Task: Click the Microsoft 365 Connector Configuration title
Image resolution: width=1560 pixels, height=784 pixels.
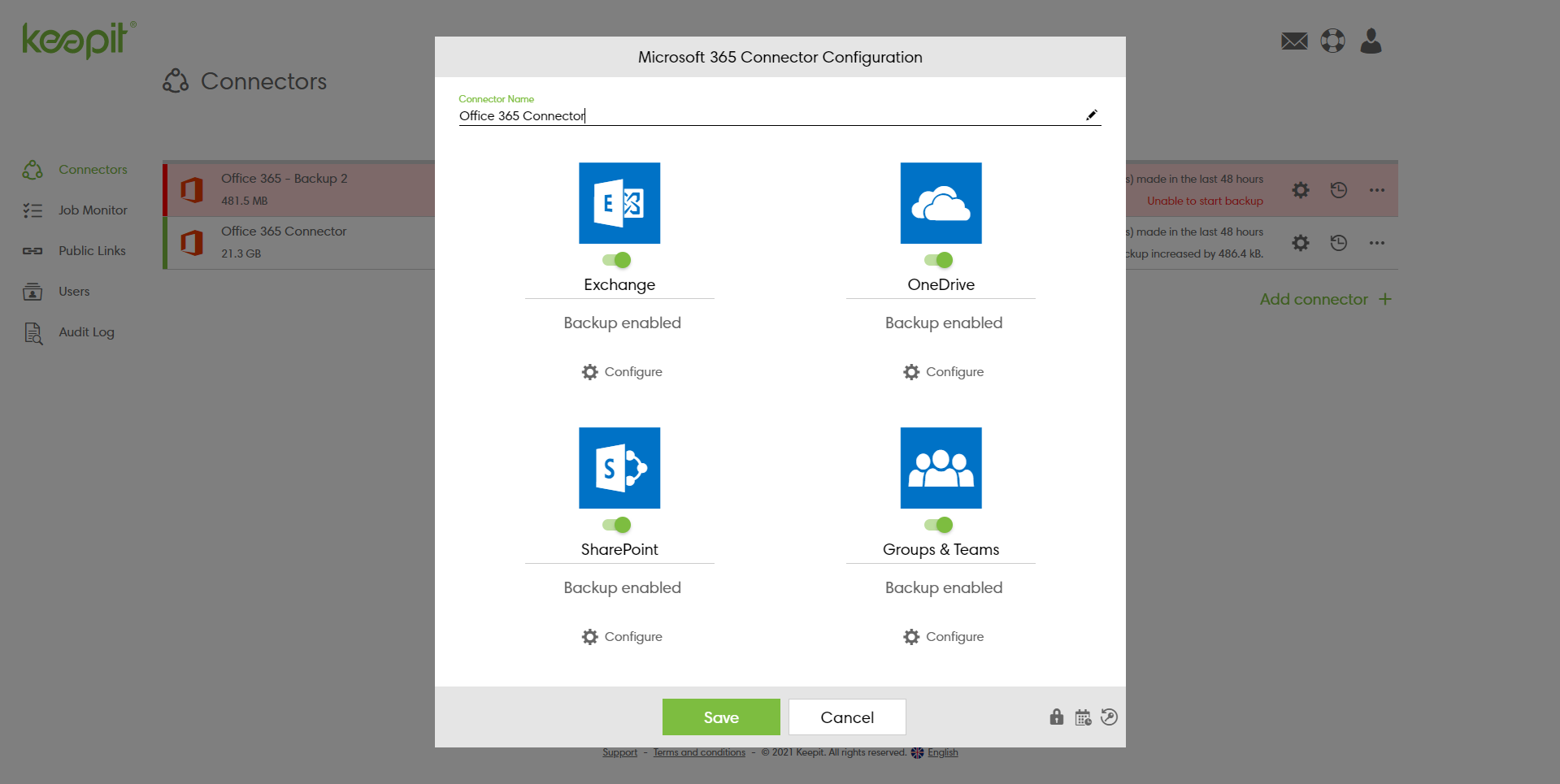Action: pos(780,57)
